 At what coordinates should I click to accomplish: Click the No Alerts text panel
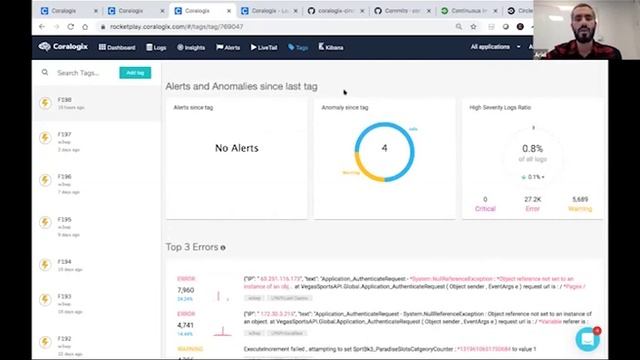click(237, 148)
